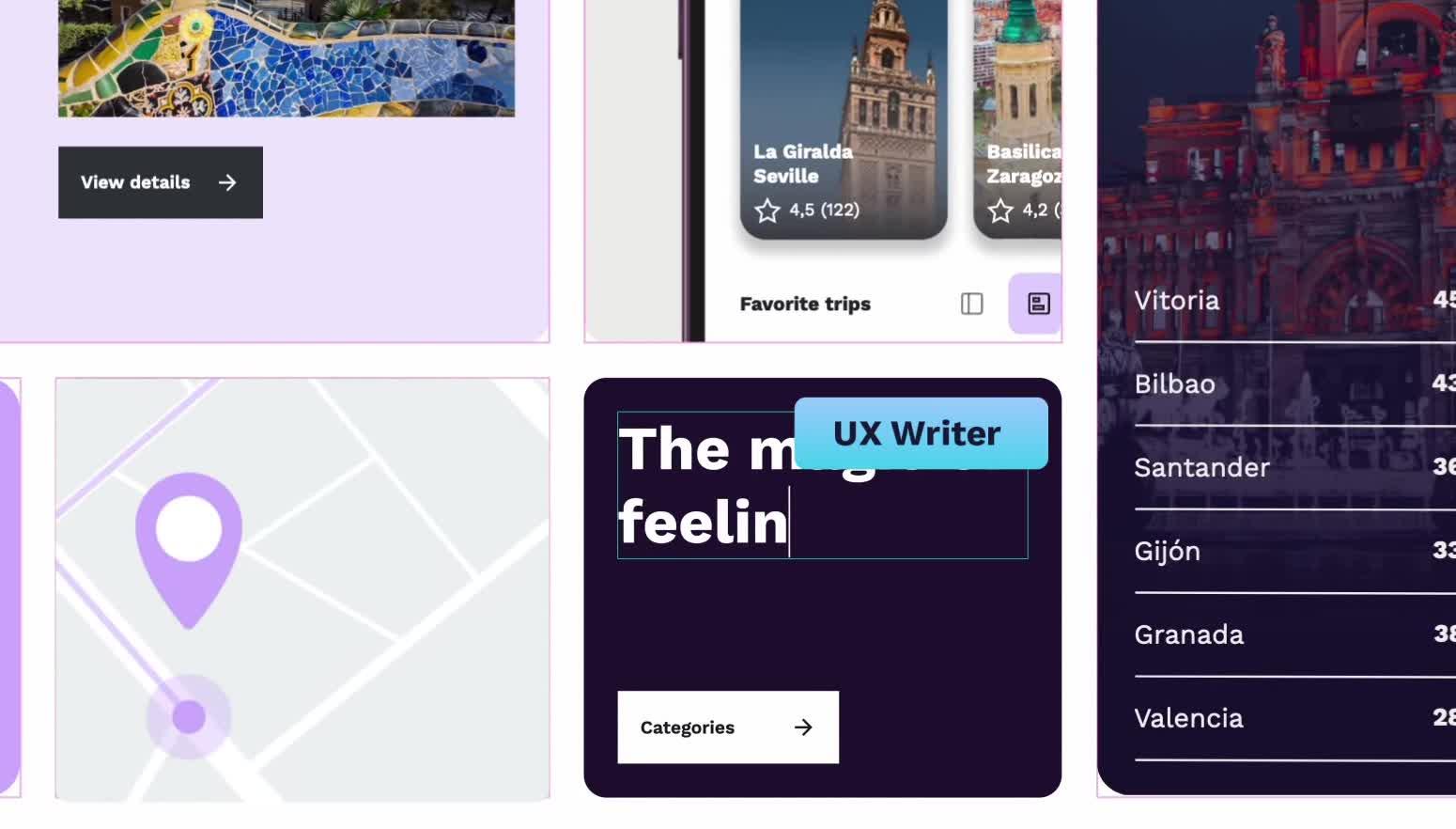Image resolution: width=1456 pixels, height=829 pixels.
Task: Click the star icon on Basilica card
Action: point(1000,211)
